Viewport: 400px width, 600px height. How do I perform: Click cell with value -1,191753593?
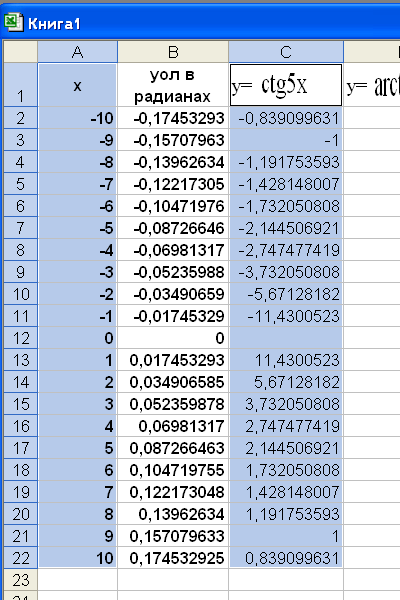click(286, 162)
